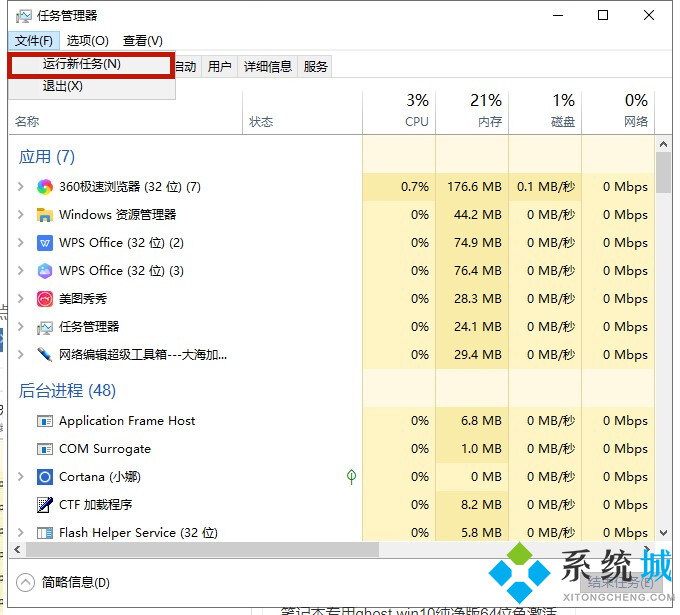Expand the Cortana (小娜) row

click(x=20, y=477)
